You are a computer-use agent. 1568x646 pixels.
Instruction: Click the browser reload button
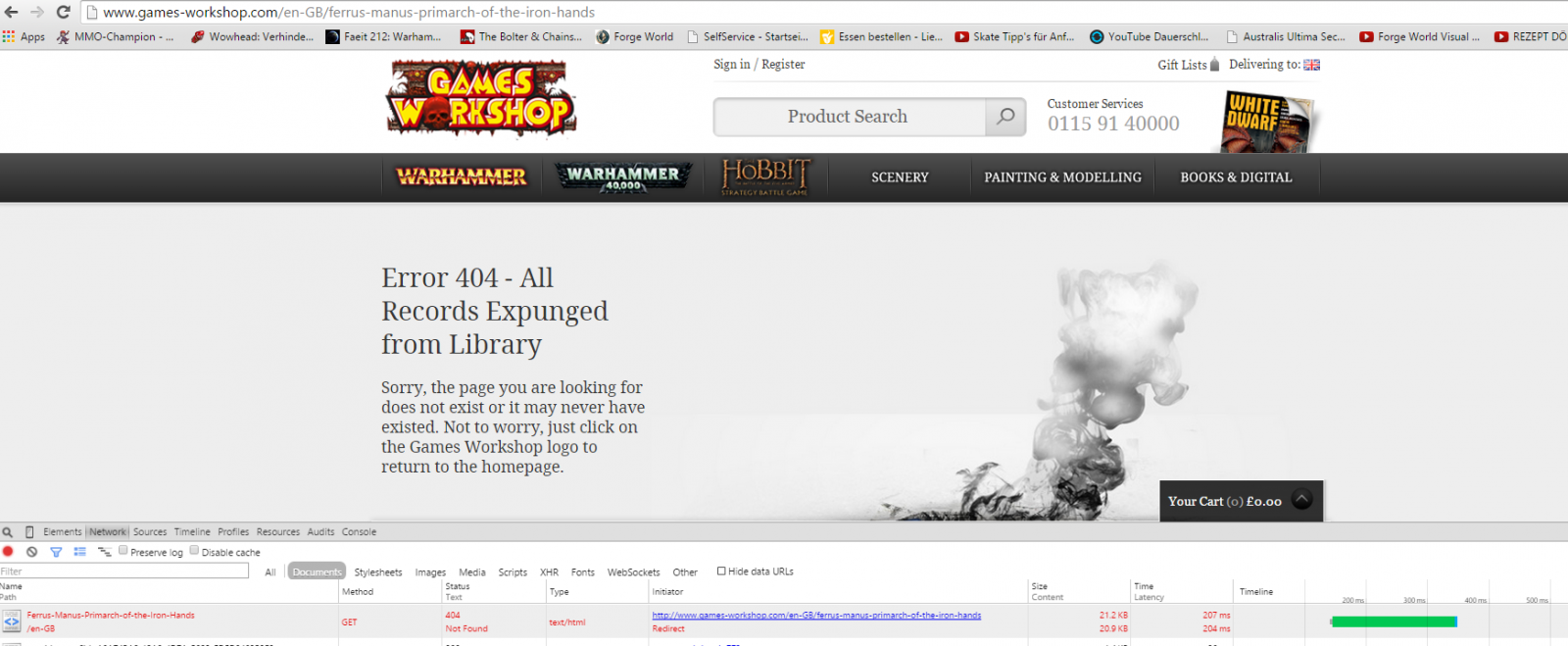tap(63, 12)
